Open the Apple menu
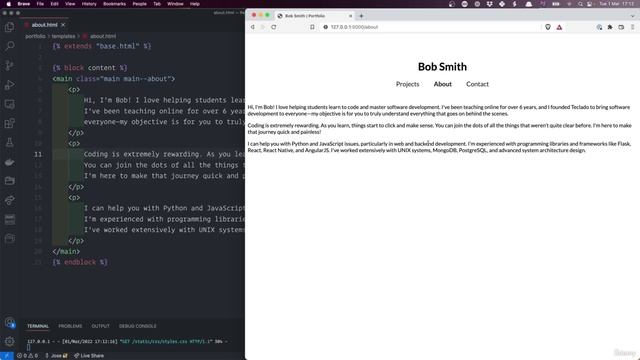Image resolution: width=640 pixels, height=360 pixels. pos(9,4)
